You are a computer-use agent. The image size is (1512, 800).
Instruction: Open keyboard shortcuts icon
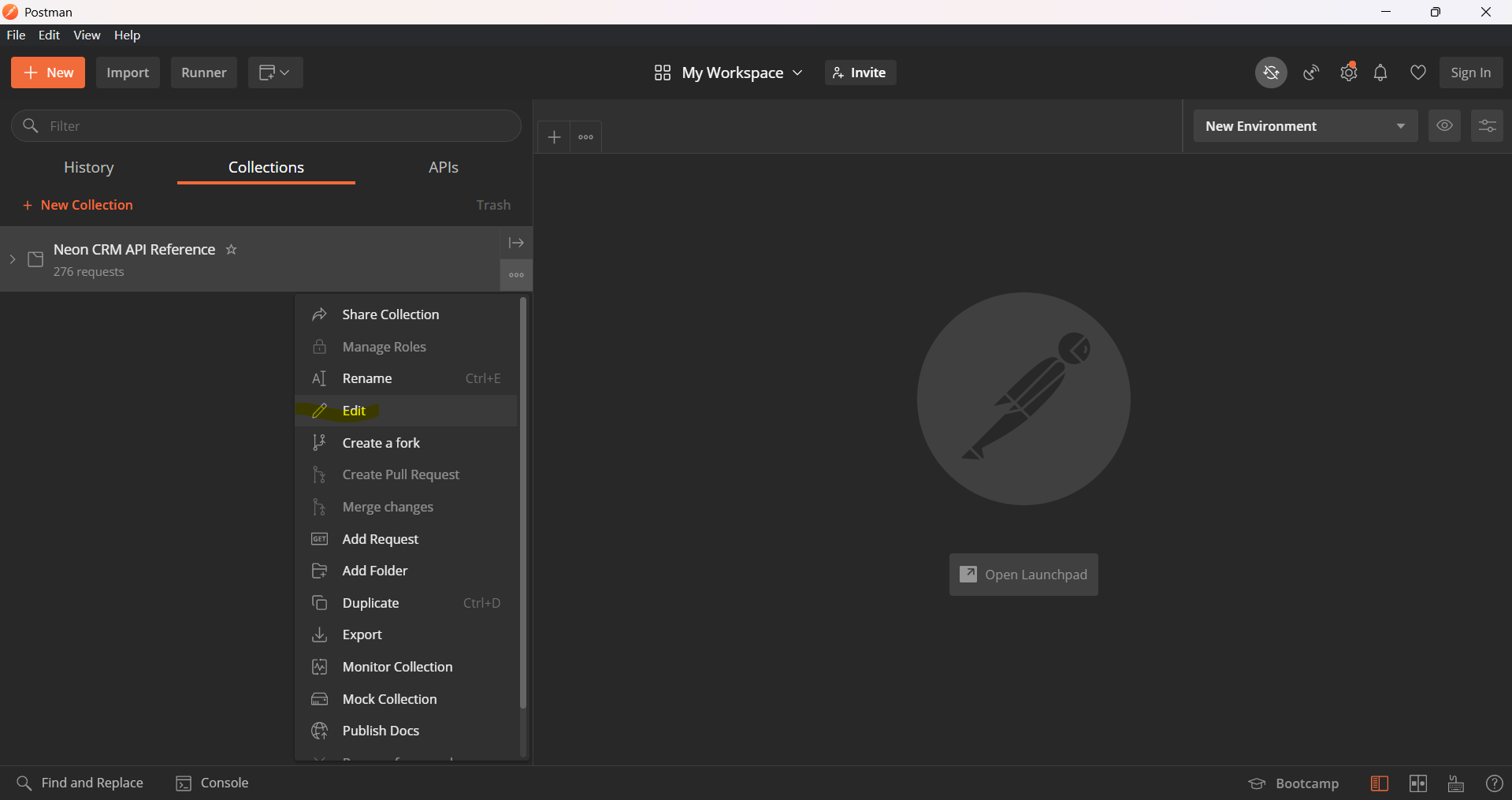tap(1456, 783)
